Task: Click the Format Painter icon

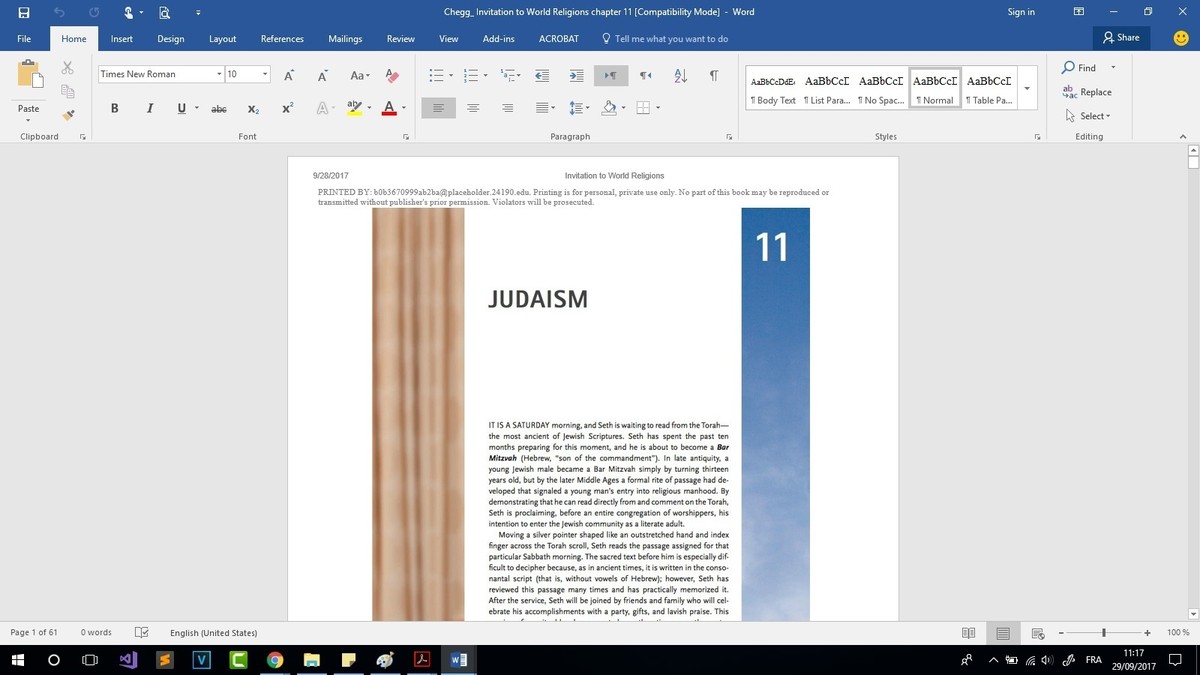Action: (68, 115)
